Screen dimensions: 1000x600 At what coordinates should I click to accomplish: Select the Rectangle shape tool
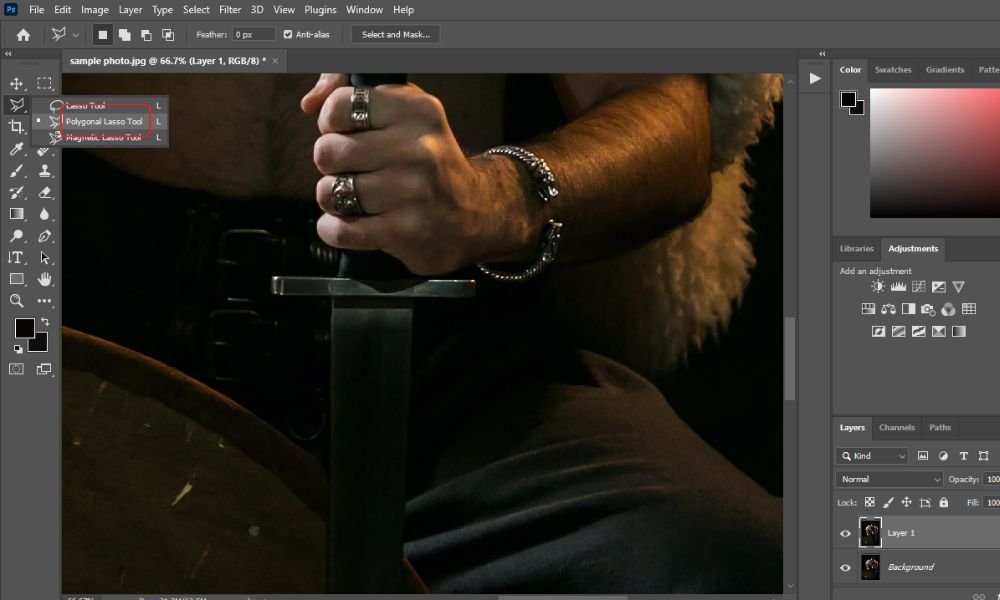click(17, 279)
